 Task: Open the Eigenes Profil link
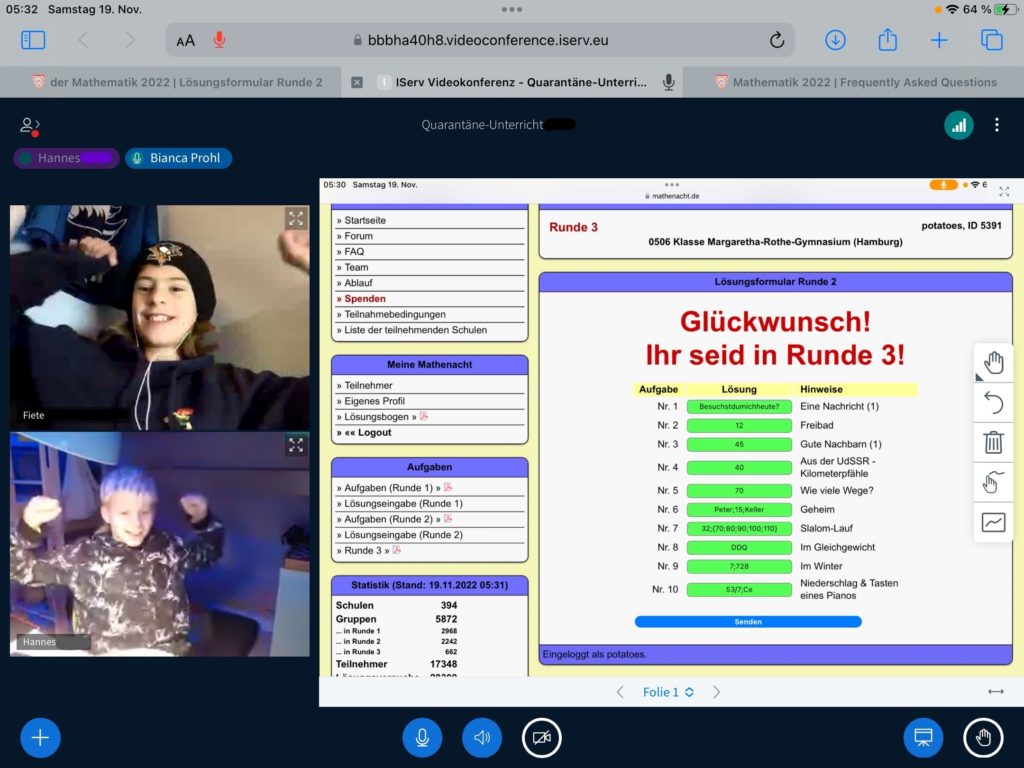374,401
